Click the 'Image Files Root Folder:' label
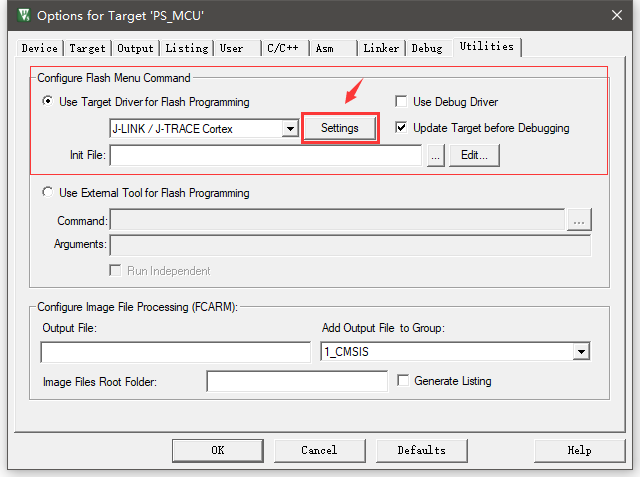The height and width of the screenshot is (477, 640). [x=100, y=382]
